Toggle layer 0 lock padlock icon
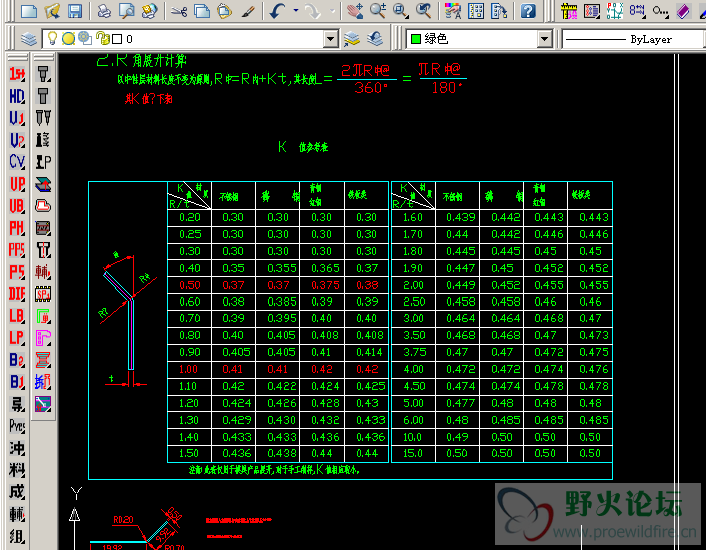Viewport: 706px width, 550px height. (x=103, y=39)
